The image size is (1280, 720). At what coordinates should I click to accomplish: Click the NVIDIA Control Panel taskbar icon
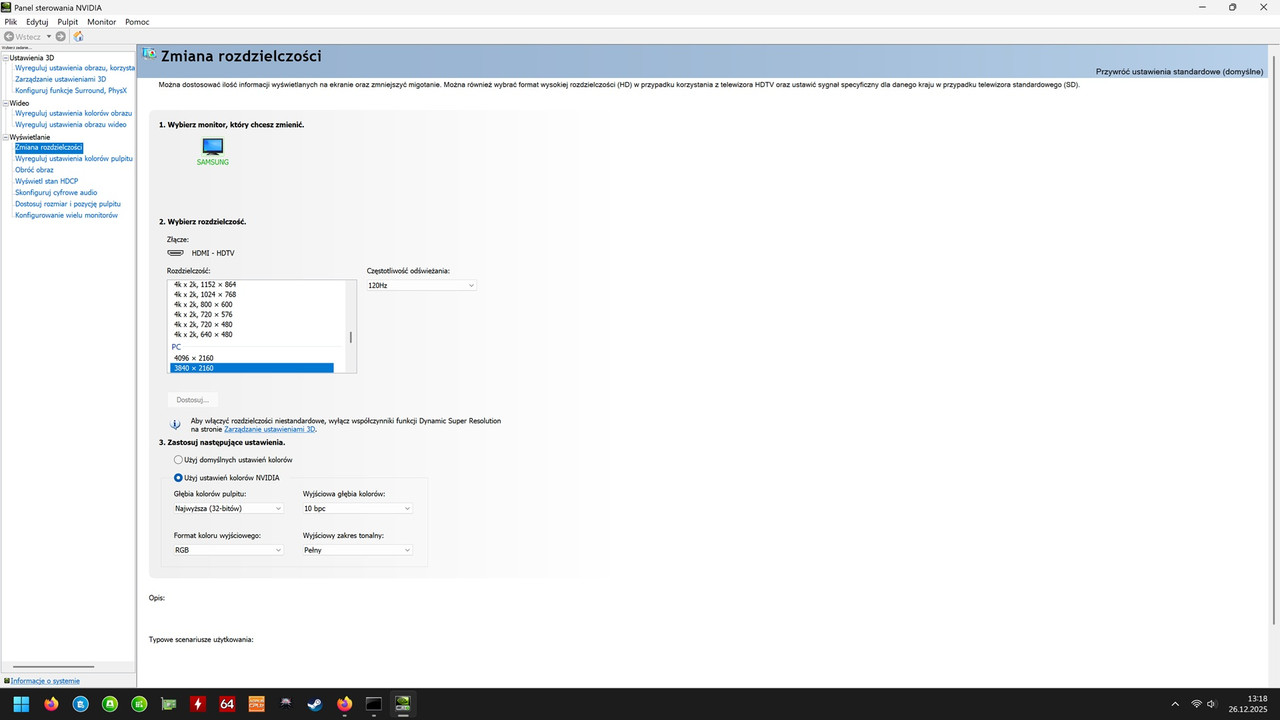pyautogui.click(x=403, y=704)
